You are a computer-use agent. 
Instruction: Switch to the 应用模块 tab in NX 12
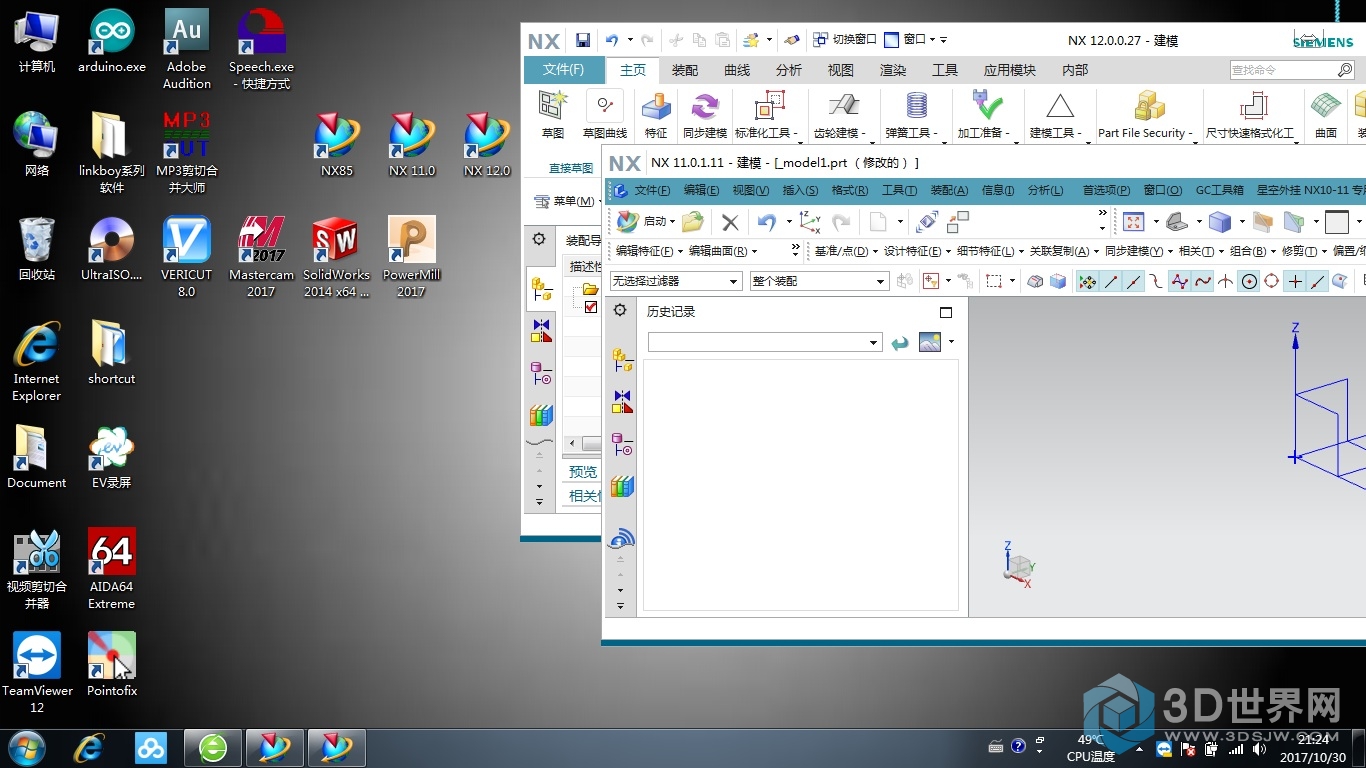(1010, 70)
